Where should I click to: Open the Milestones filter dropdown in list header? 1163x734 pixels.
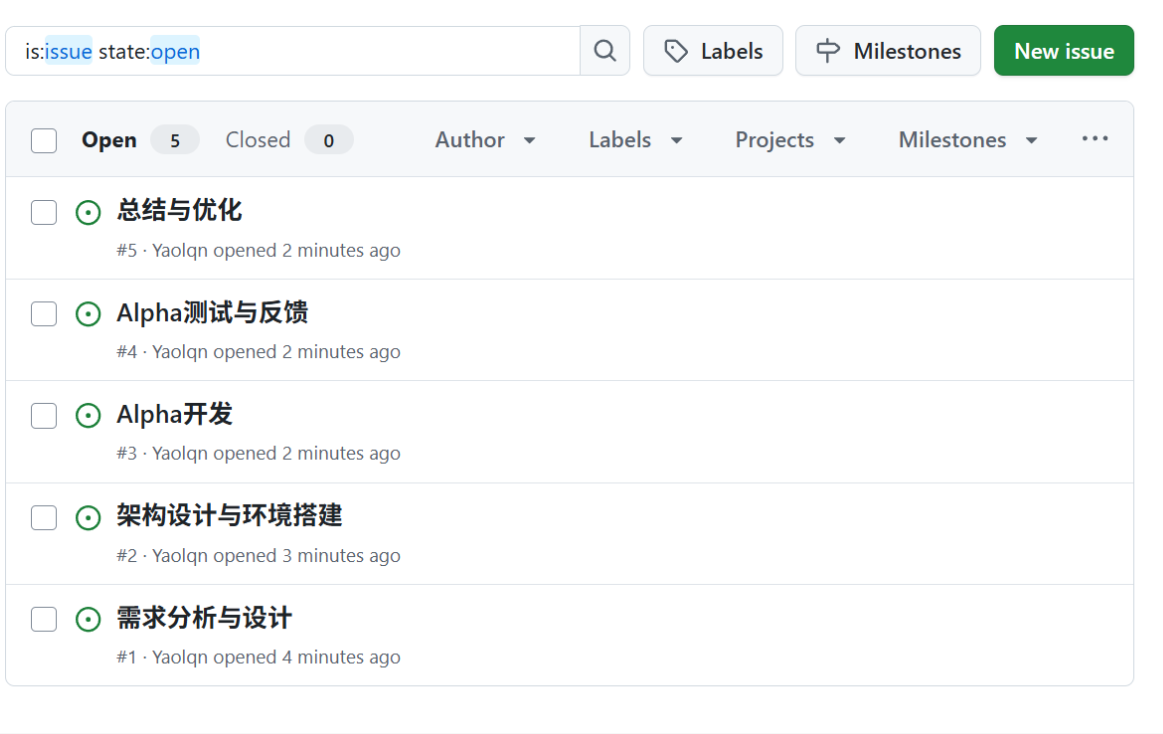[x=968, y=140]
